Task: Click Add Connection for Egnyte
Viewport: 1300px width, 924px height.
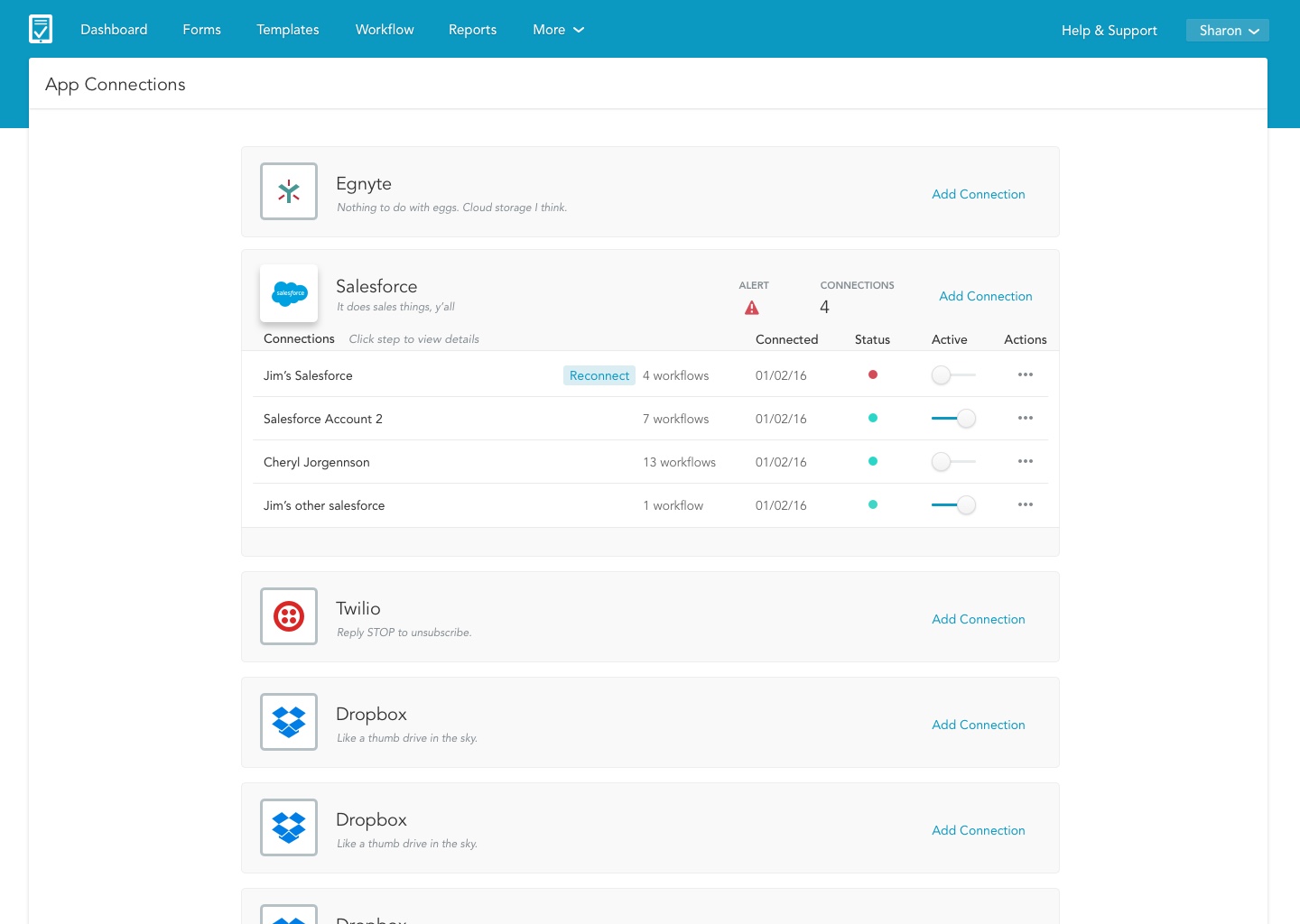Action: 978,194
